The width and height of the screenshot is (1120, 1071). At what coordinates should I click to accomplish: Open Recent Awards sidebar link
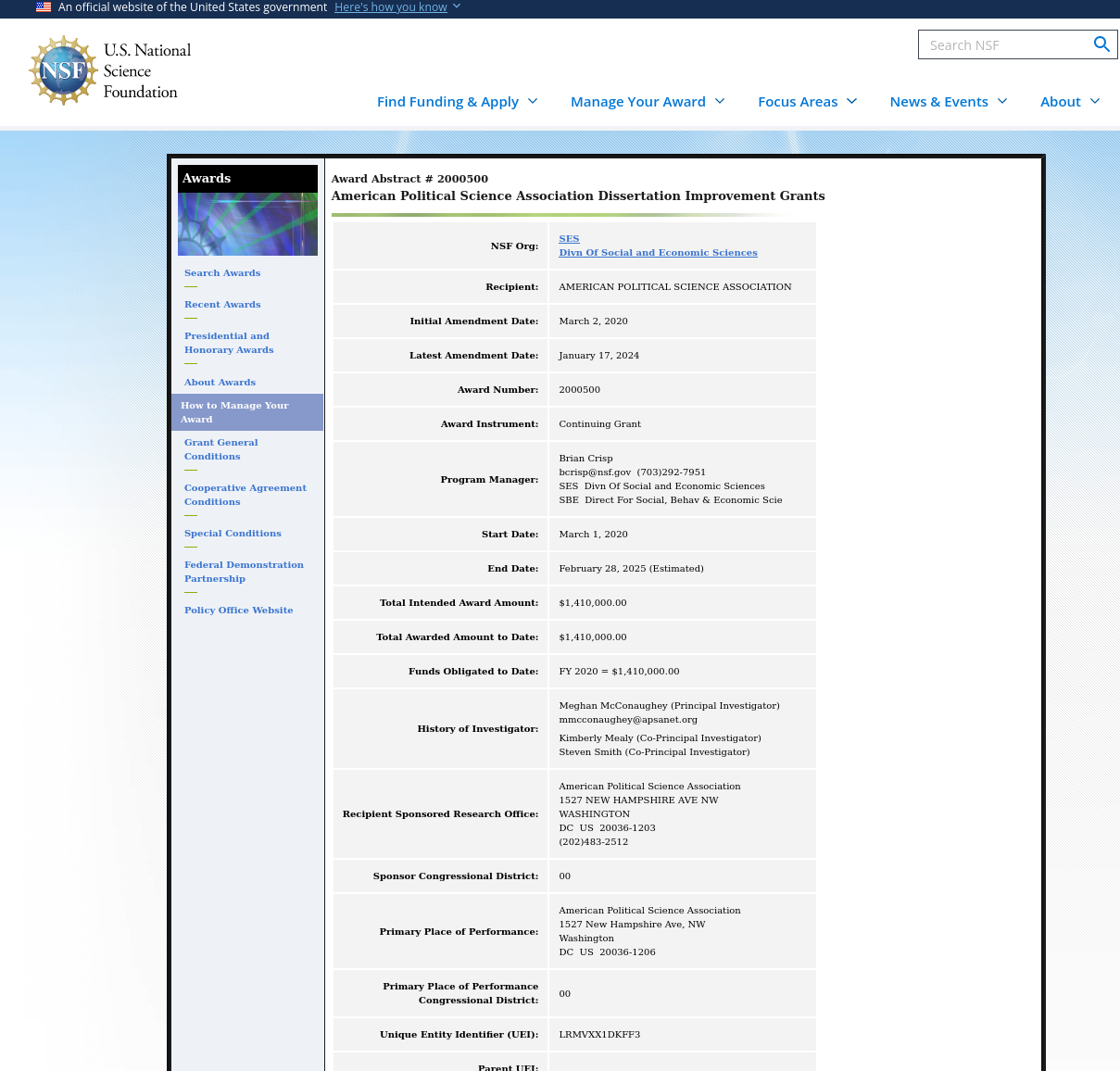(222, 305)
